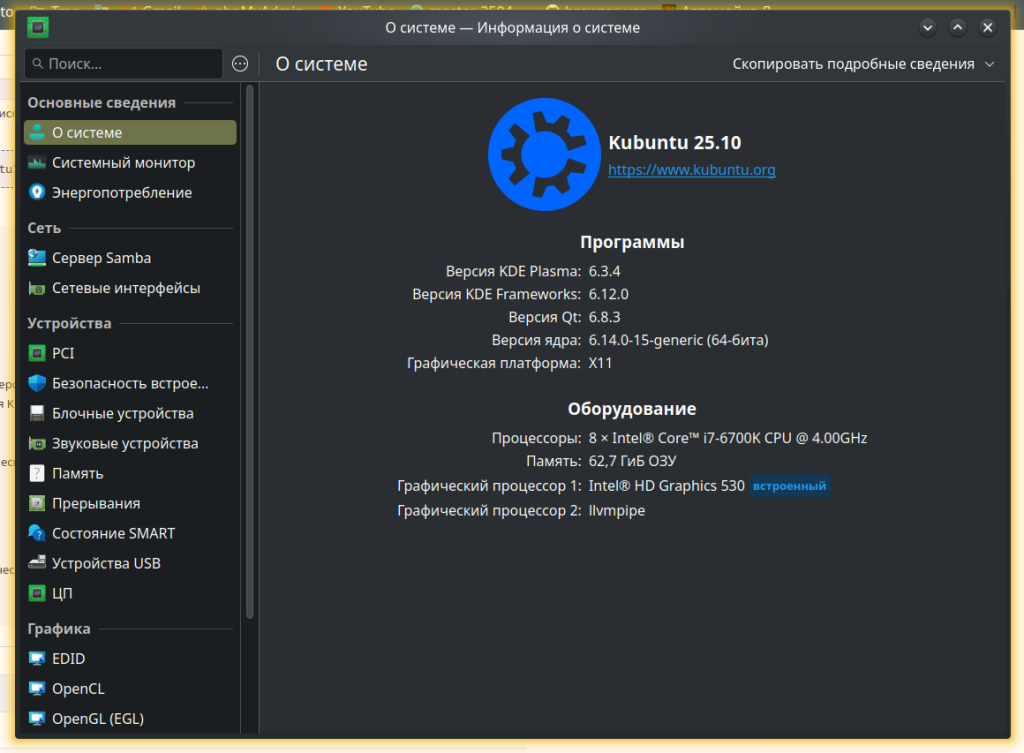Click the search magnifier icon
The height and width of the screenshot is (753, 1024).
coord(38,64)
